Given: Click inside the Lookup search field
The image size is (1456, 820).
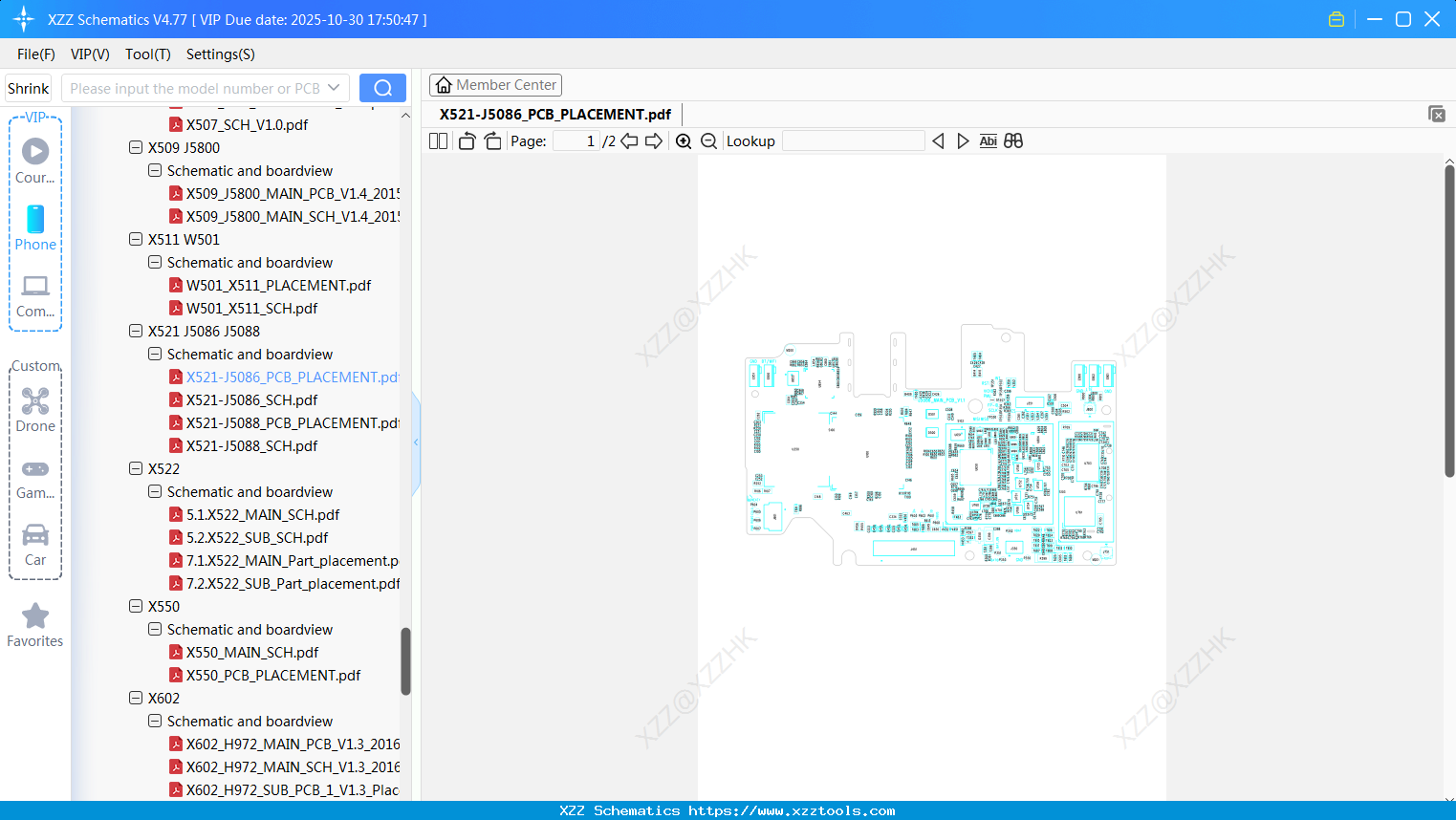Looking at the screenshot, I should tap(854, 140).
